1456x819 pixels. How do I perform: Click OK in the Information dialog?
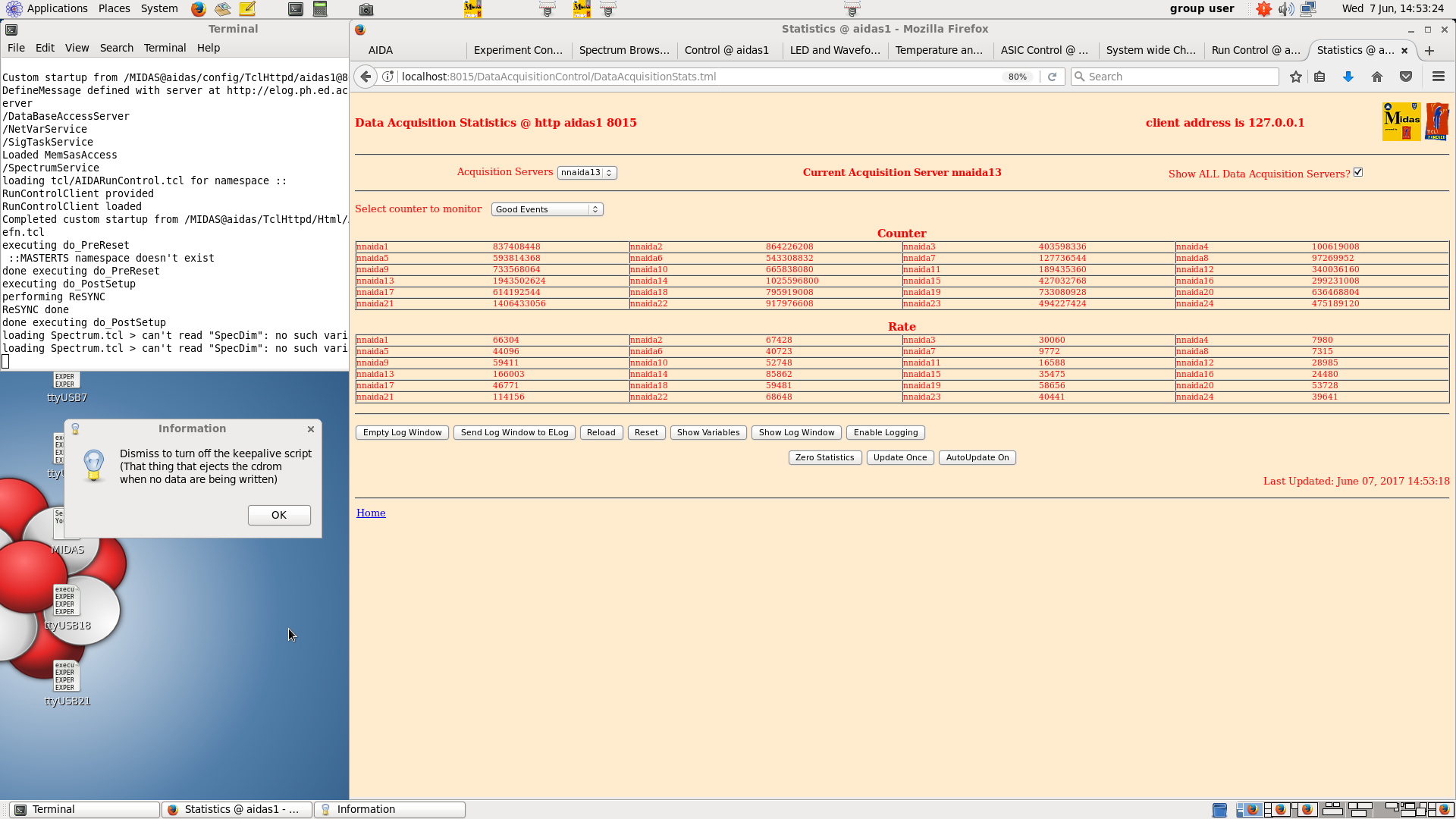(279, 515)
